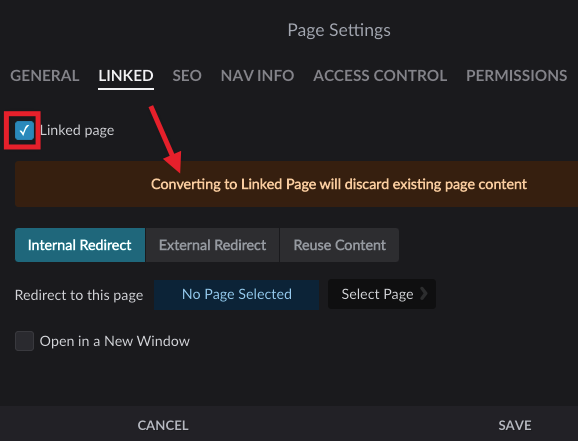Click the discard content warning banner
The width and height of the screenshot is (578, 441).
tap(296, 184)
